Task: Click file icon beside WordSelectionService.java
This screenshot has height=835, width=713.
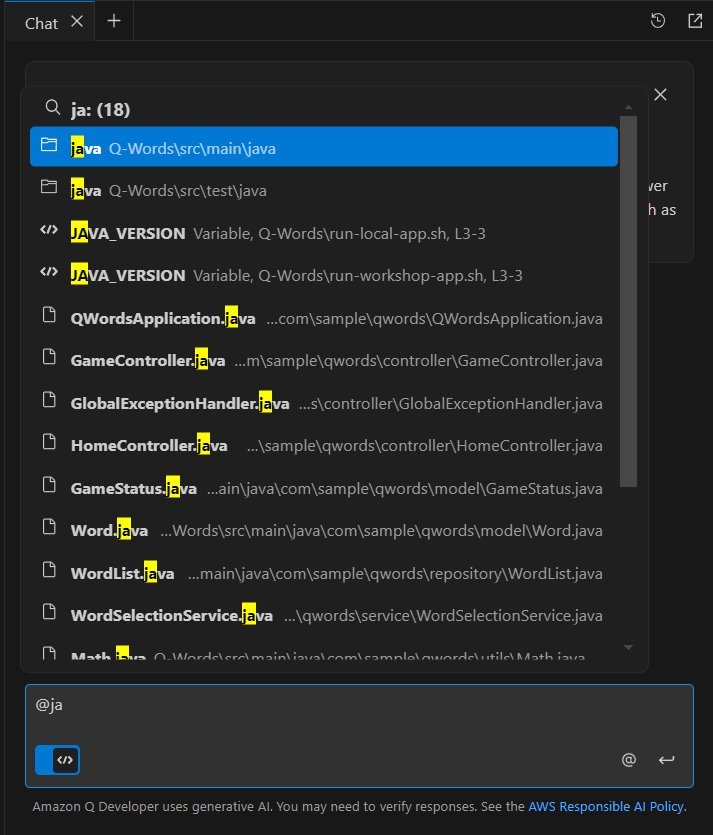Action: point(49,612)
